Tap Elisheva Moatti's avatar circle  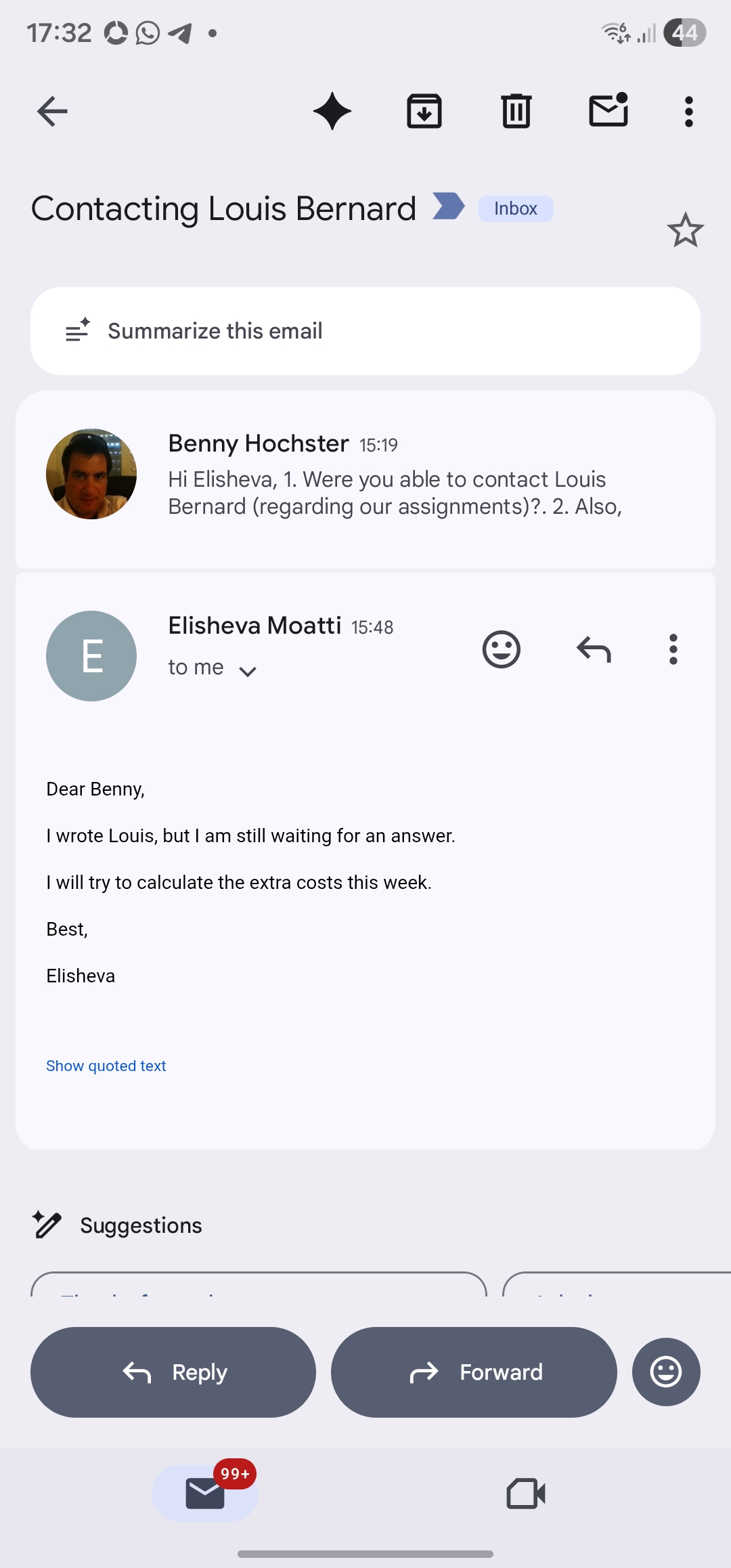point(91,656)
